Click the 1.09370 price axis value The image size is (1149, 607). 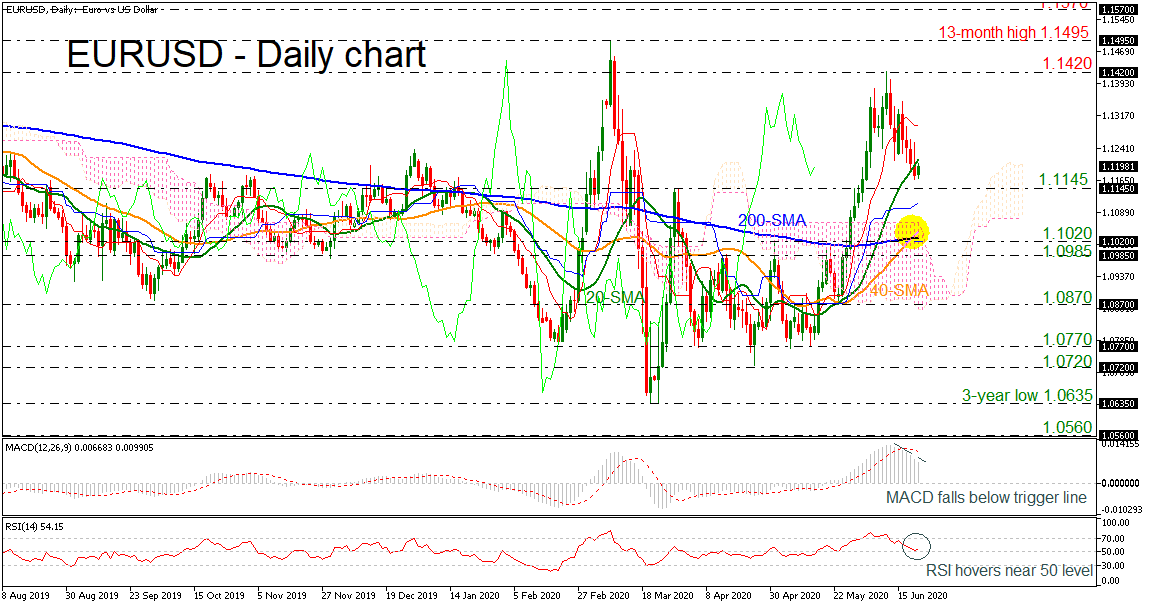pos(1117,276)
